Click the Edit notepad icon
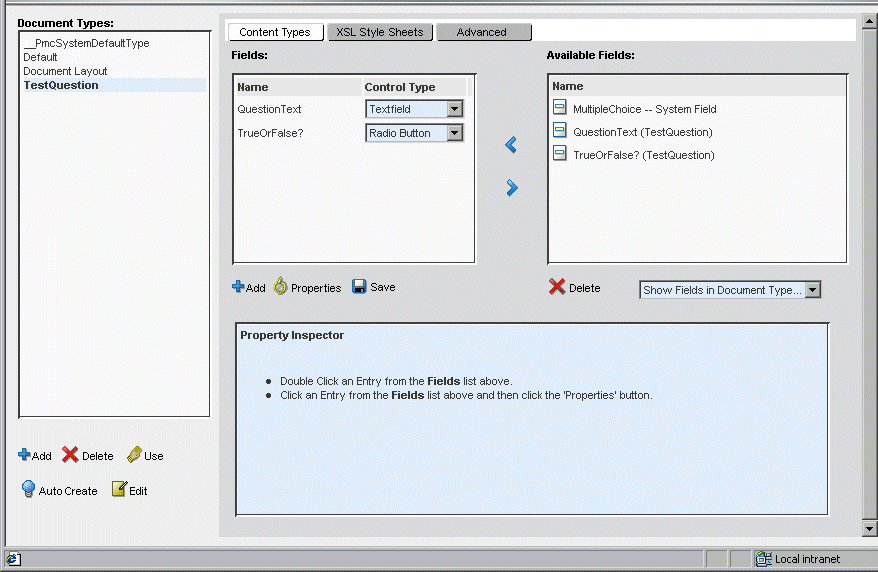Screen dimensions: 878x572 [x=119, y=489]
